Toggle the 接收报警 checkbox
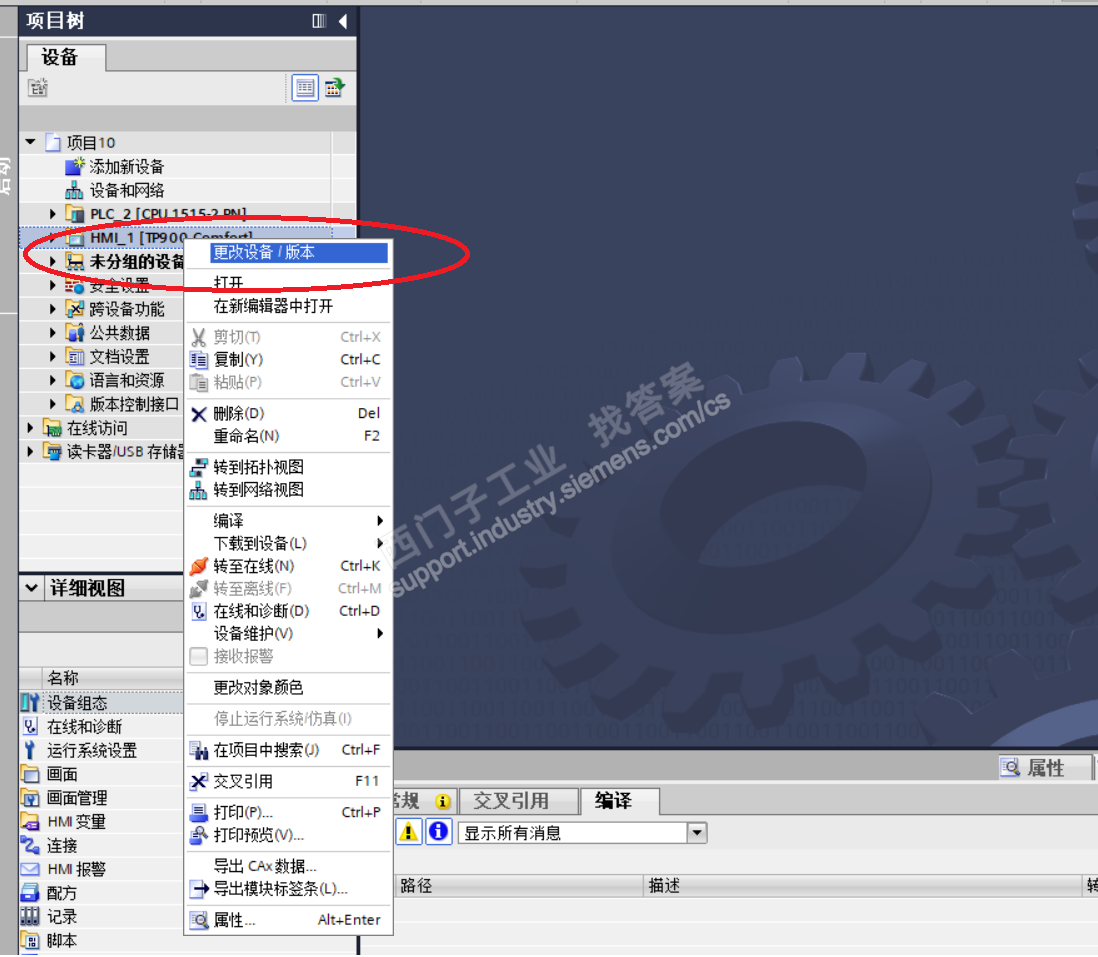The image size is (1098, 957). click(x=199, y=657)
